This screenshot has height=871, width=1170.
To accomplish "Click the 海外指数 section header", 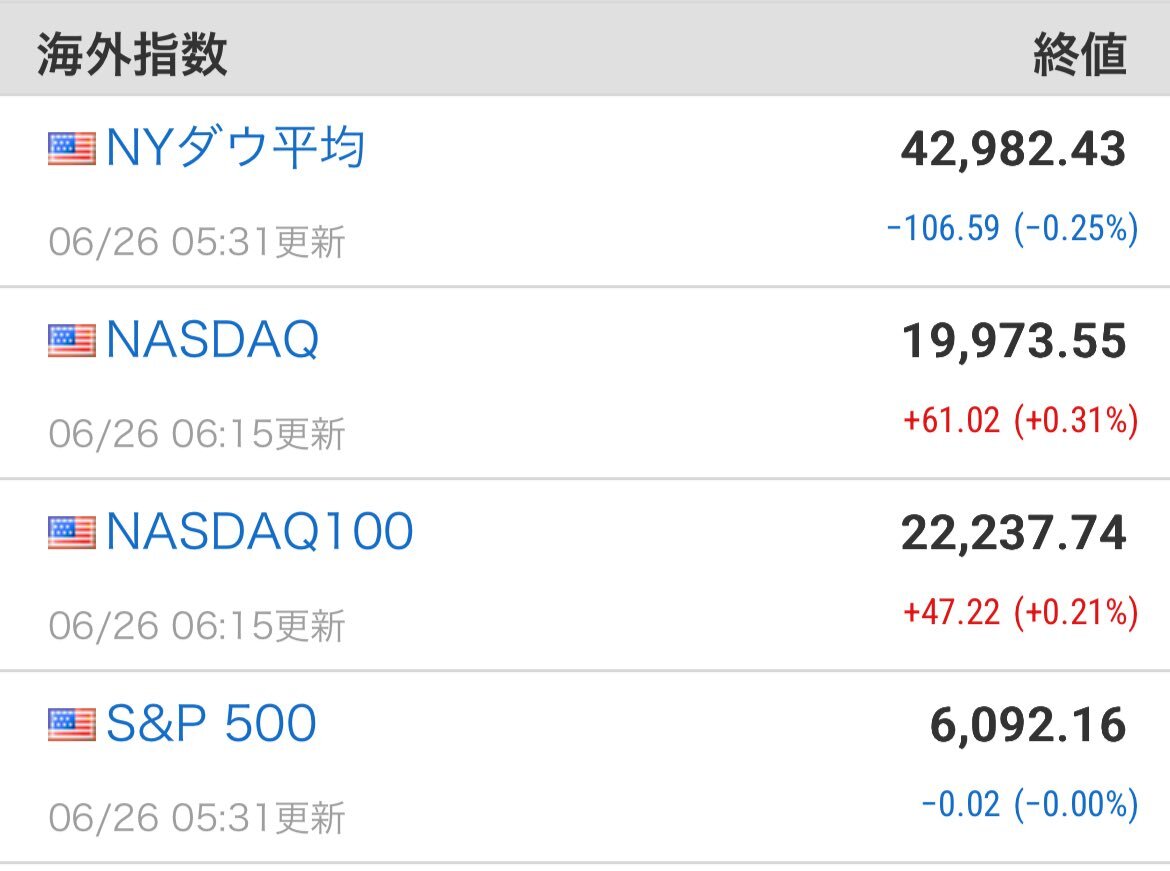I will click(132, 54).
